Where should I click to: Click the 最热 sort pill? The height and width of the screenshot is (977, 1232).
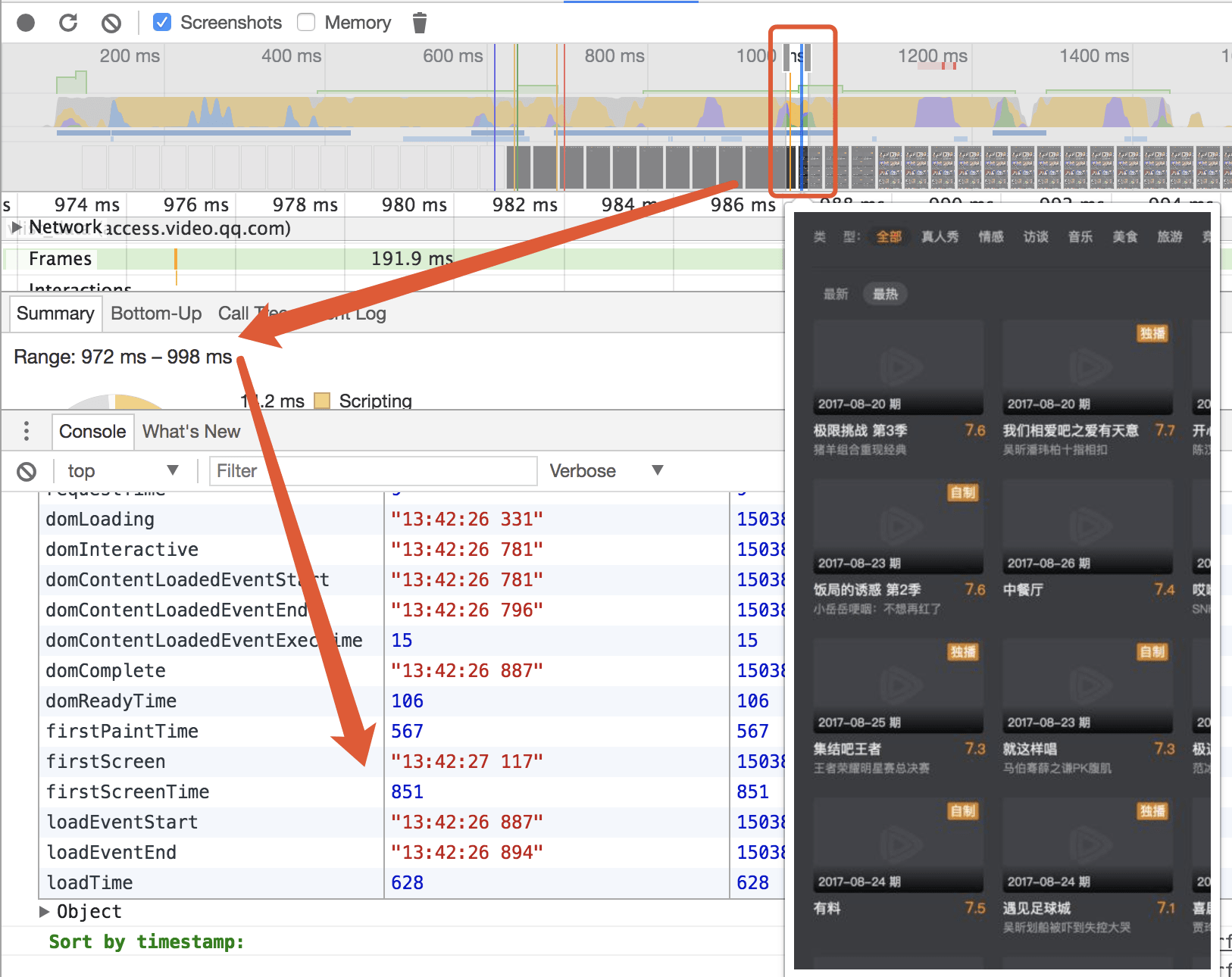(x=885, y=294)
